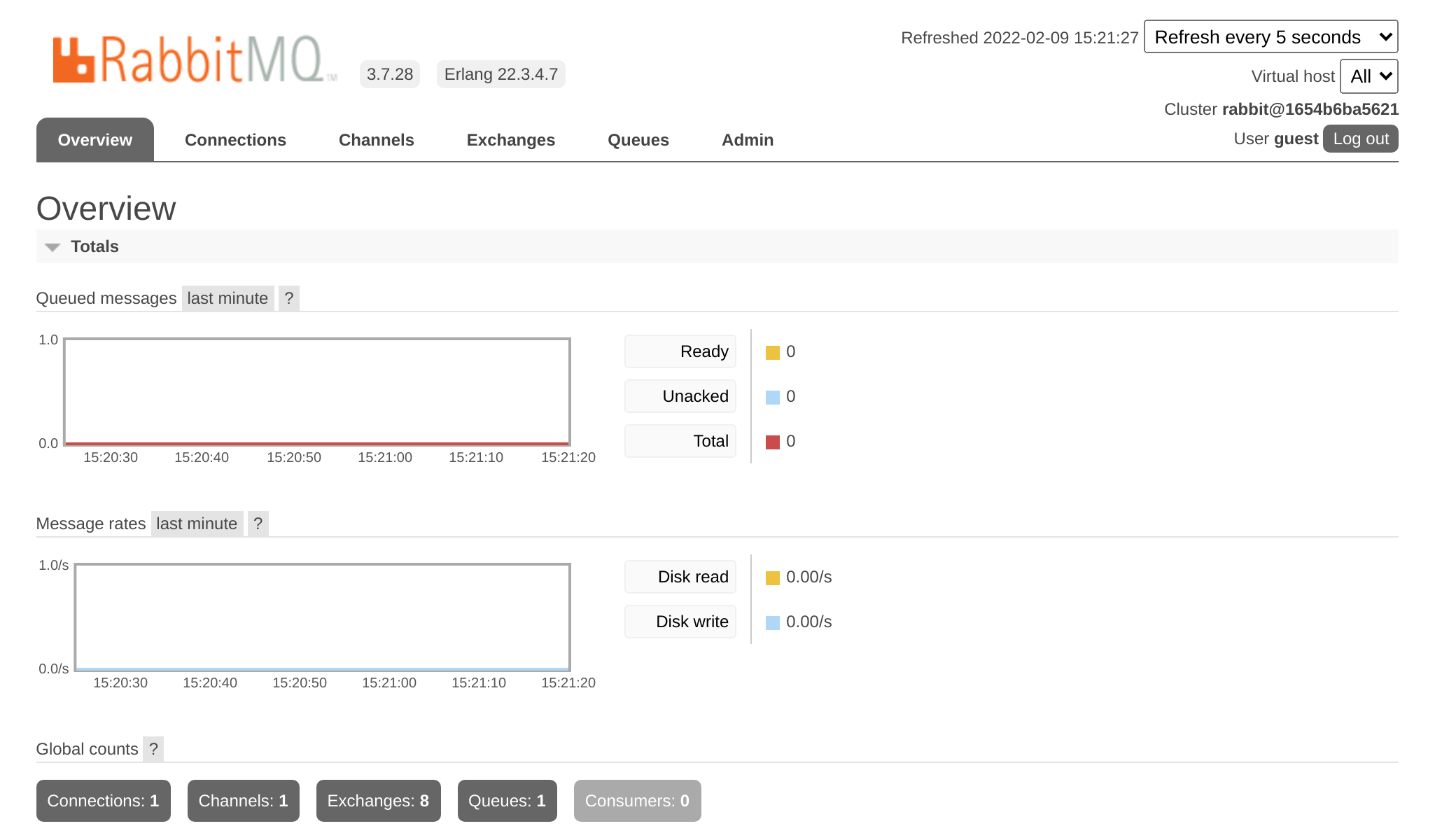Open help icon beside Global counts
The height and width of the screenshot is (840, 1435).
point(154,749)
